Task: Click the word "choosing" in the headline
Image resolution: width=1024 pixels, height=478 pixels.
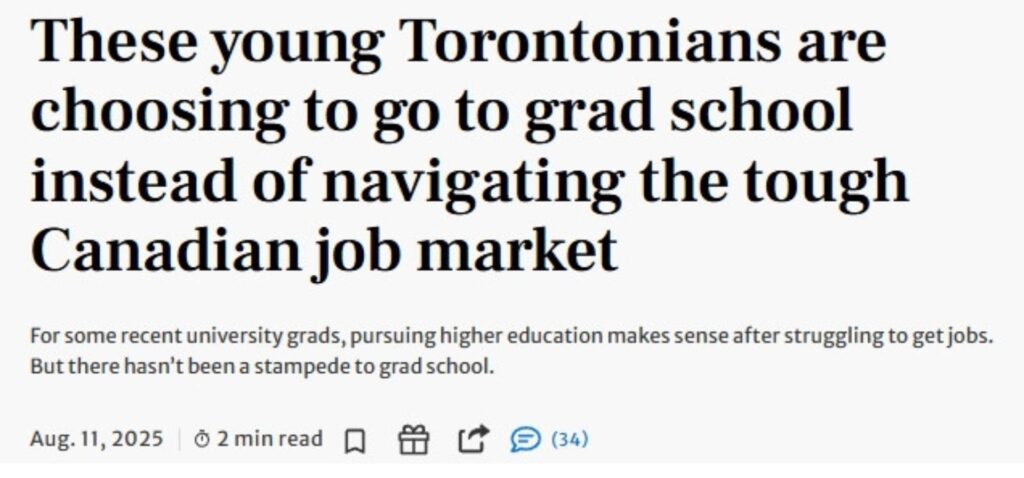Action: (x=160, y=111)
